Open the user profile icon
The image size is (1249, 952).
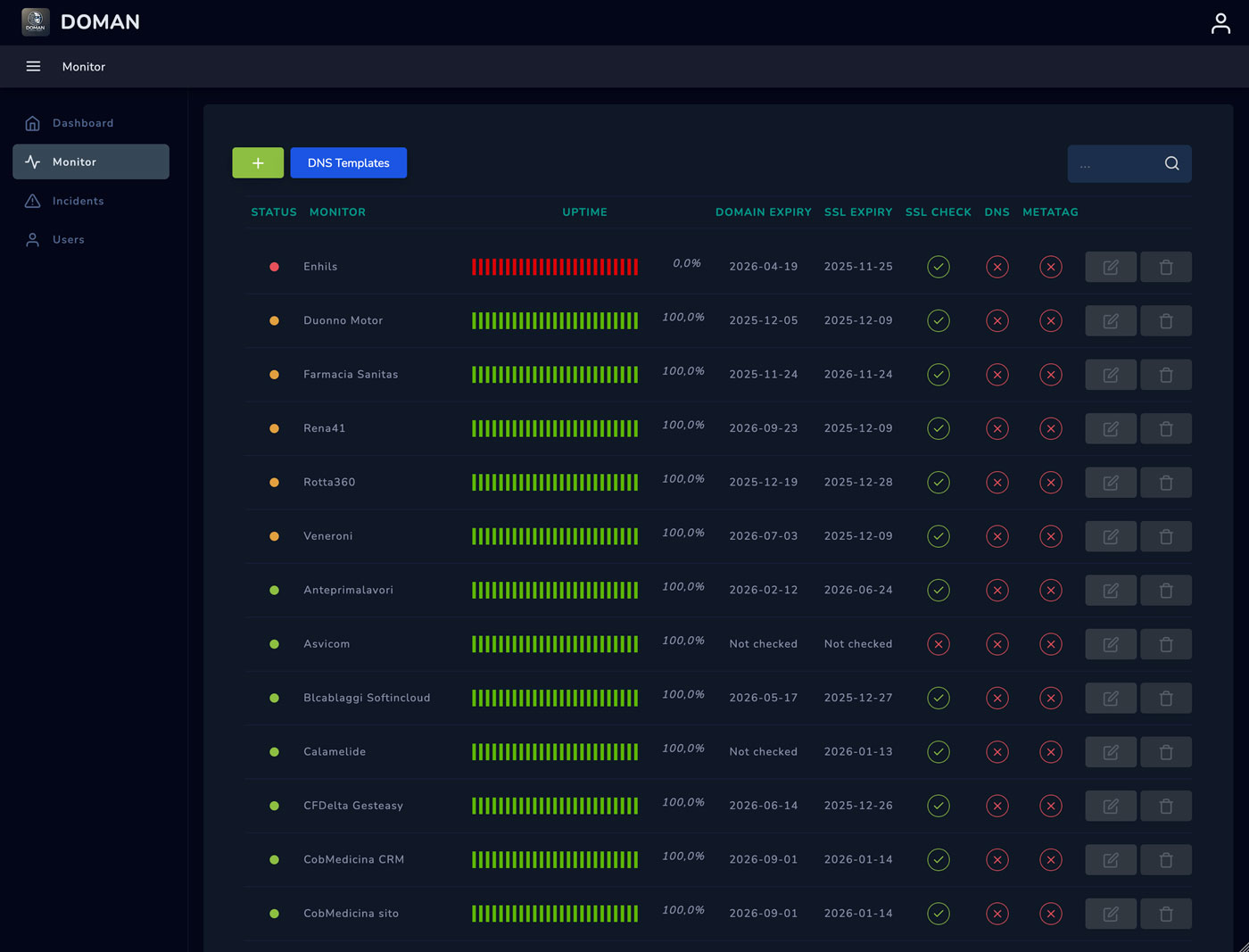coord(1220,23)
